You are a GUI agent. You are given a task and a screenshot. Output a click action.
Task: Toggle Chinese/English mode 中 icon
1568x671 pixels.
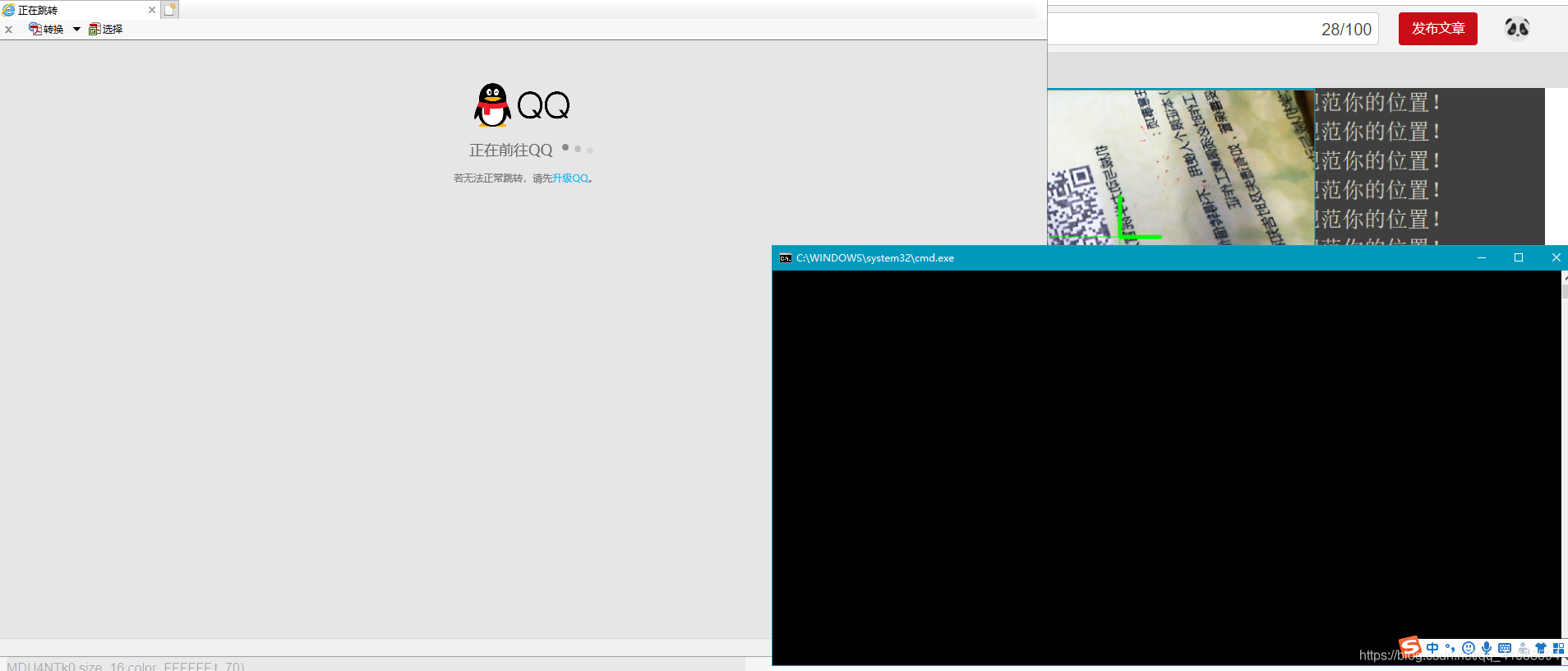pyautogui.click(x=1432, y=648)
